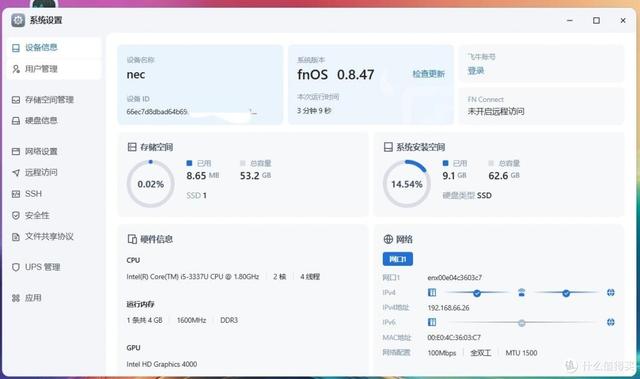Click the uptime value 3 分钟 9 秒

click(x=314, y=111)
